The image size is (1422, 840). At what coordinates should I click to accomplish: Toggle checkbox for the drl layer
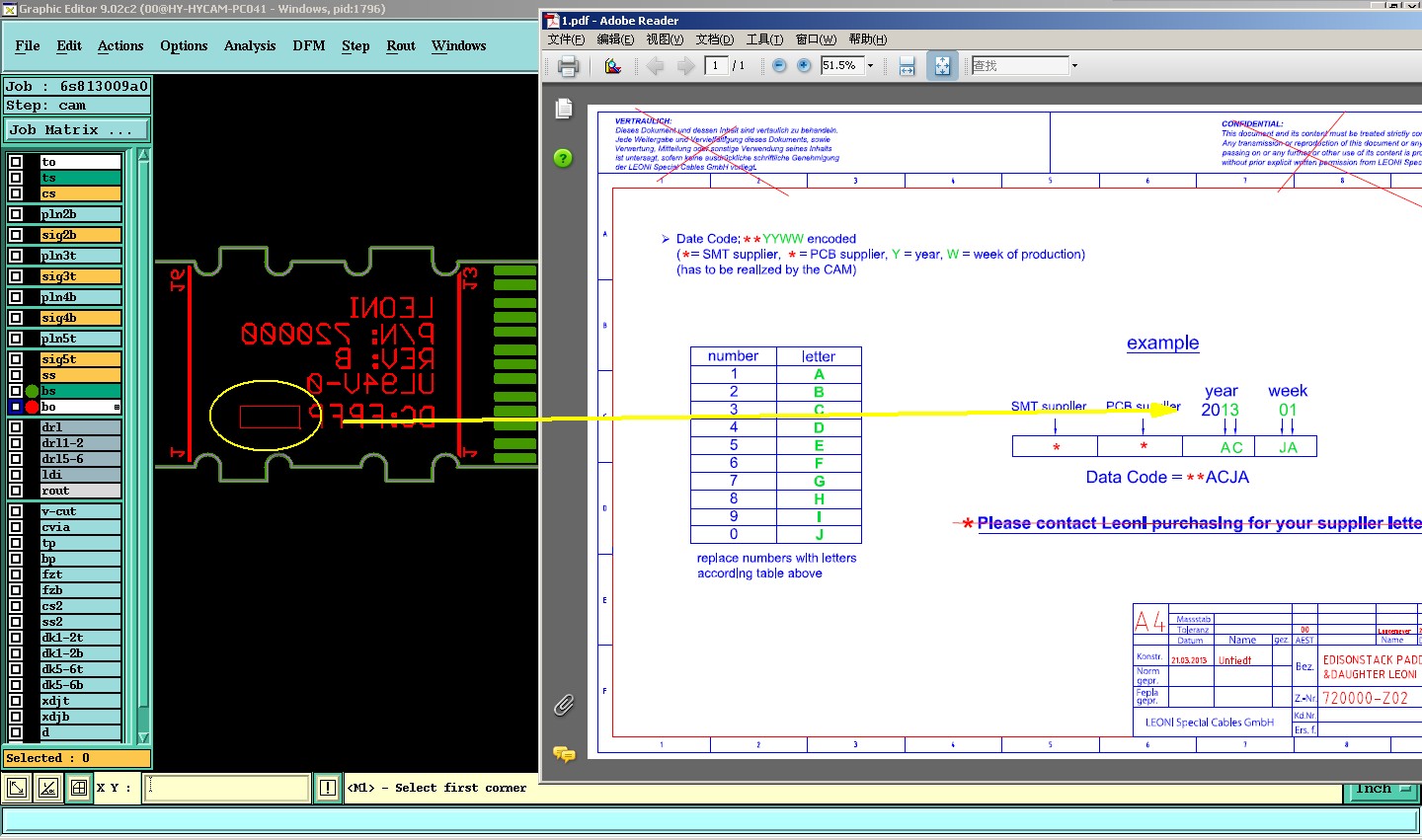pos(16,427)
